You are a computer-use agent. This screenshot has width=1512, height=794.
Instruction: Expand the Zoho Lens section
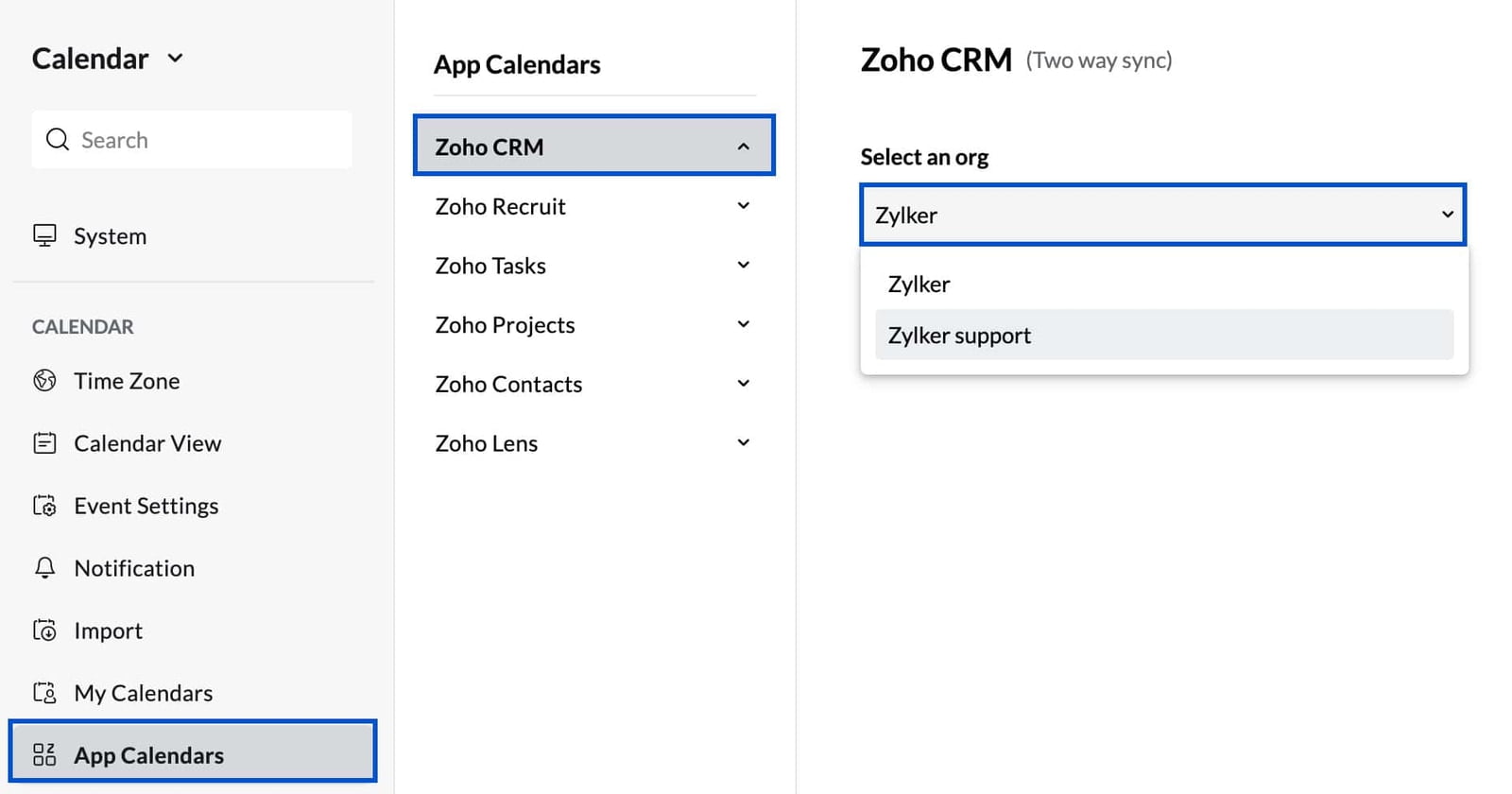(744, 441)
